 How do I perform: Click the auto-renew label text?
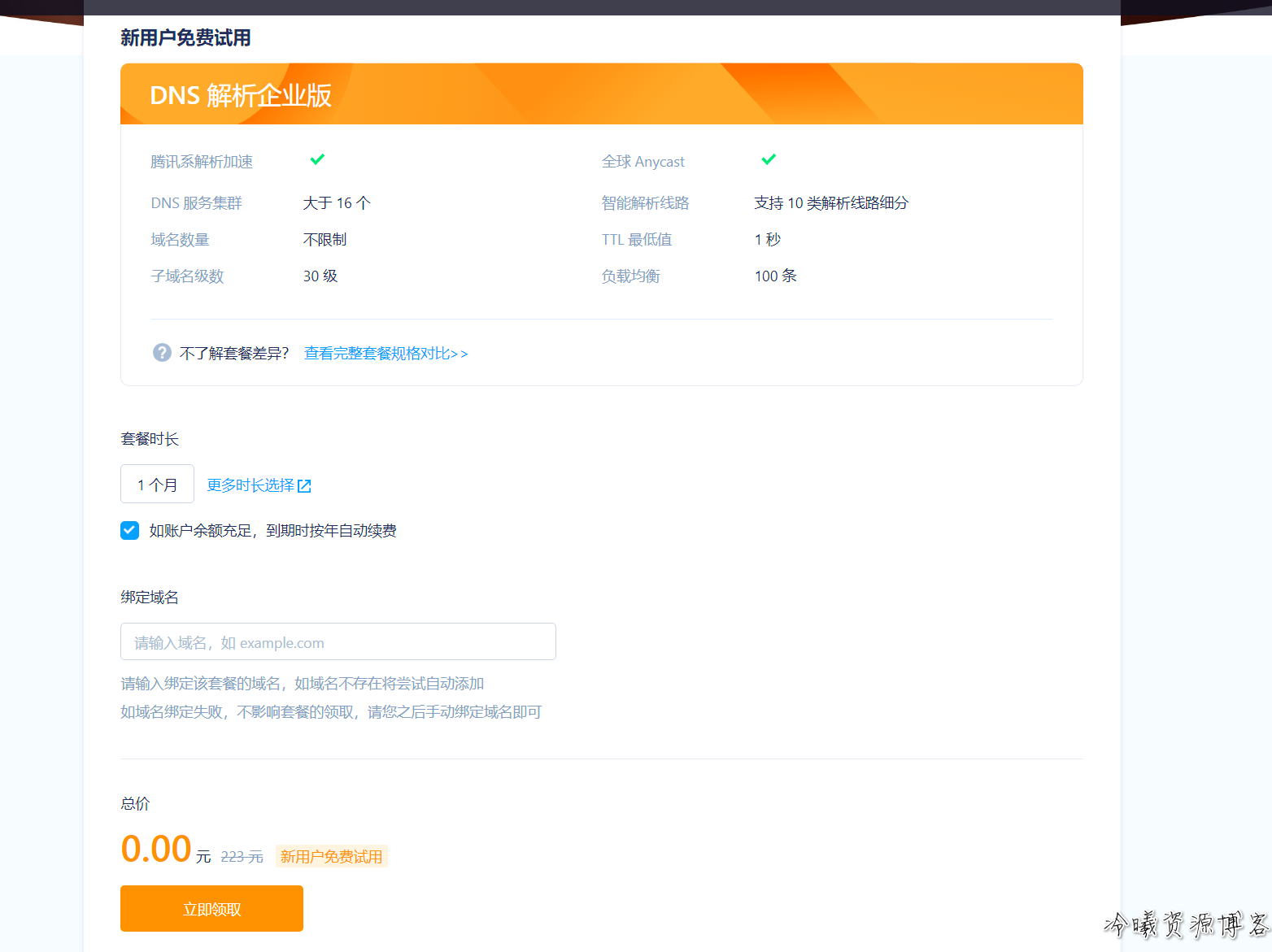click(x=273, y=531)
